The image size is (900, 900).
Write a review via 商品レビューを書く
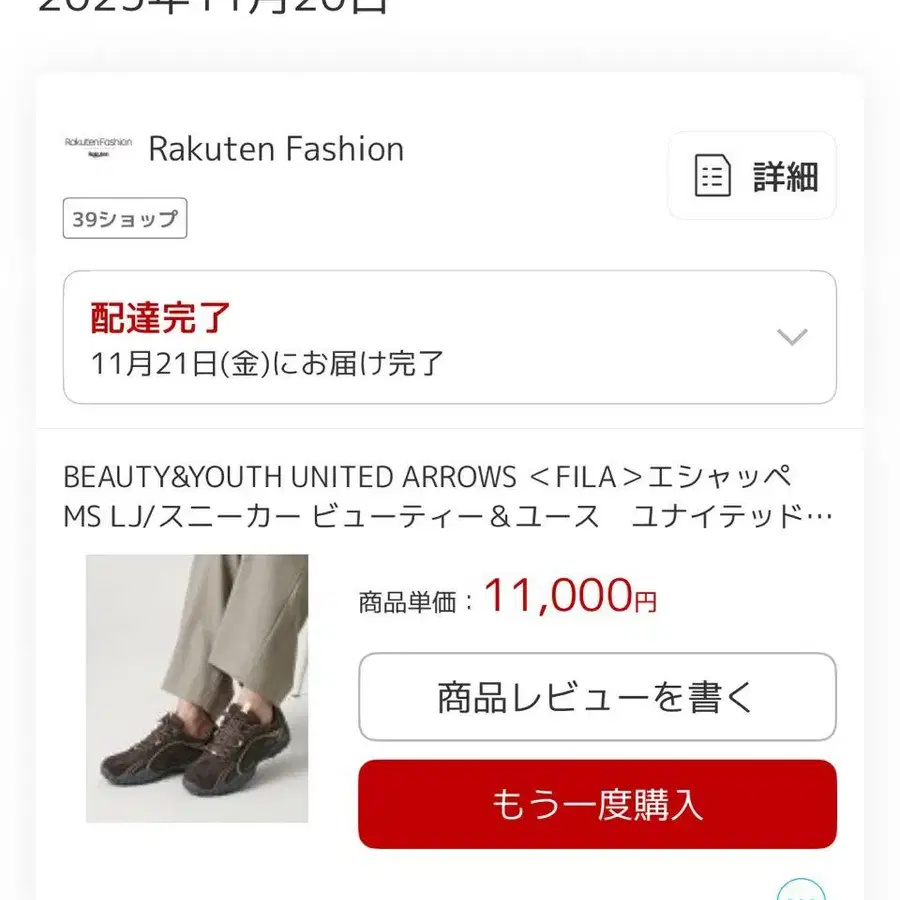(597, 697)
